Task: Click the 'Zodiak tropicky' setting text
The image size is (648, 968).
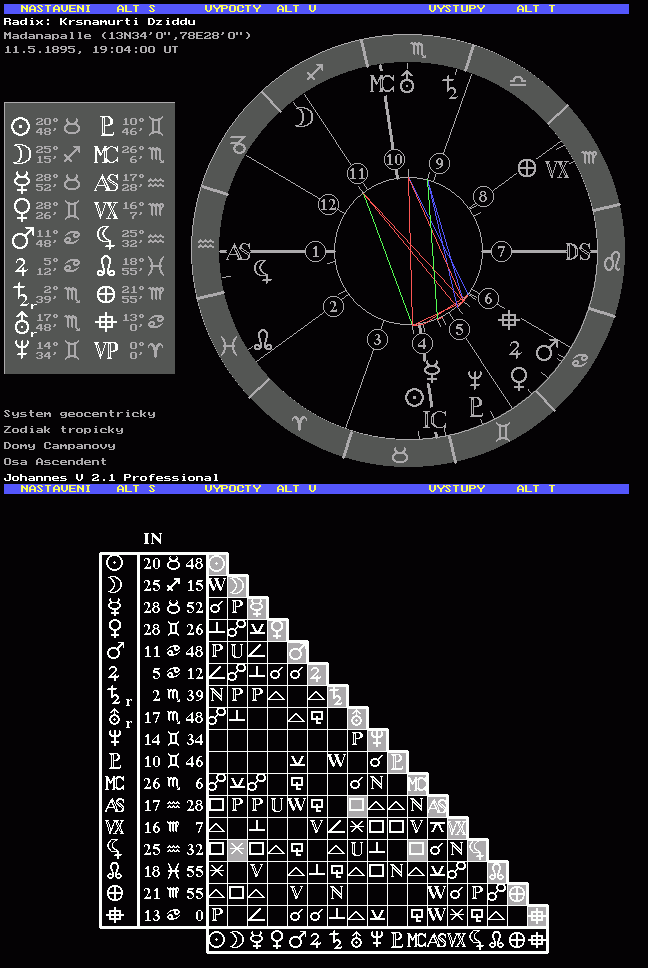Action: (x=63, y=430)
